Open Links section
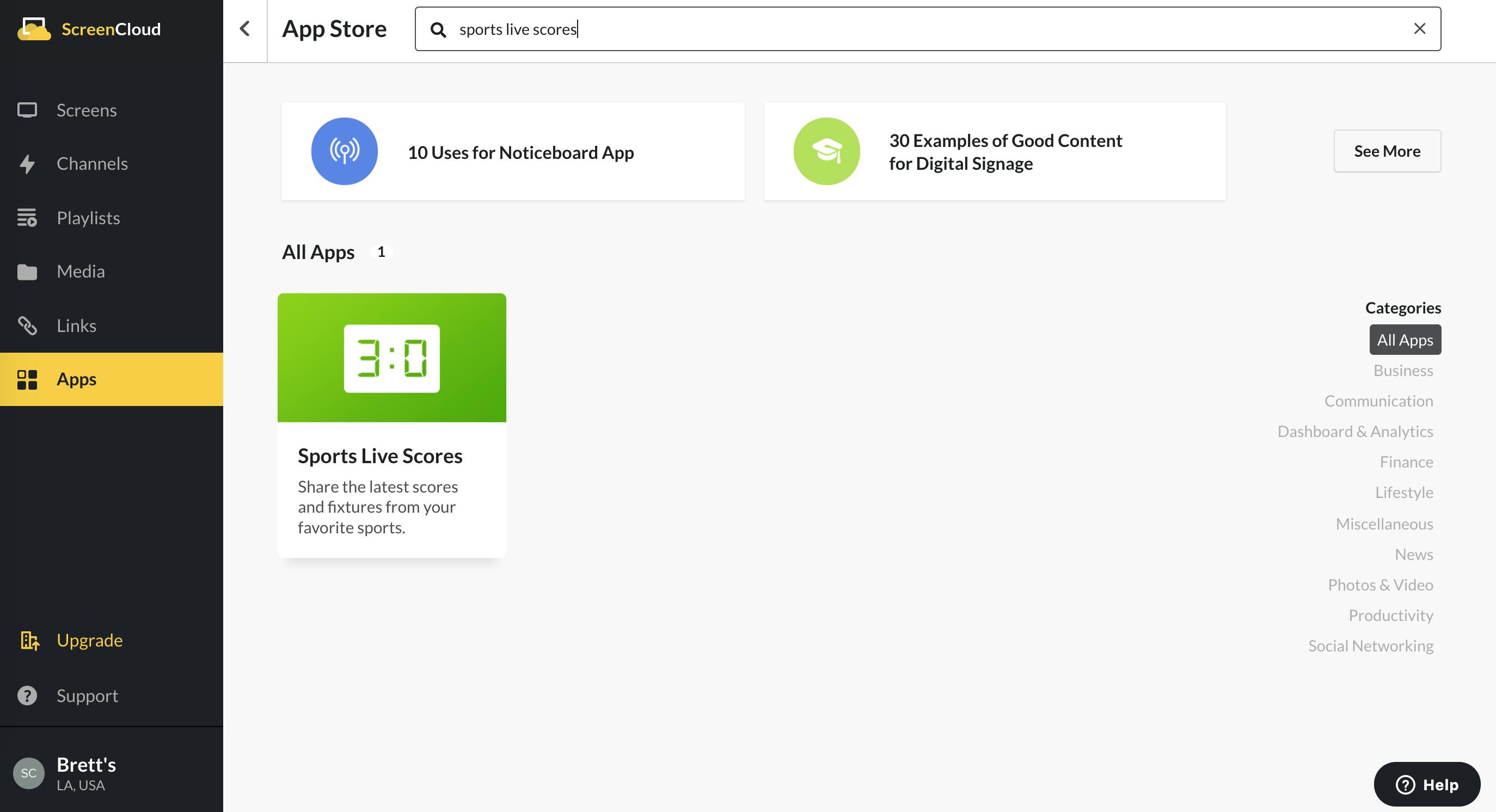1496x812 pixels. coord(112,325)
